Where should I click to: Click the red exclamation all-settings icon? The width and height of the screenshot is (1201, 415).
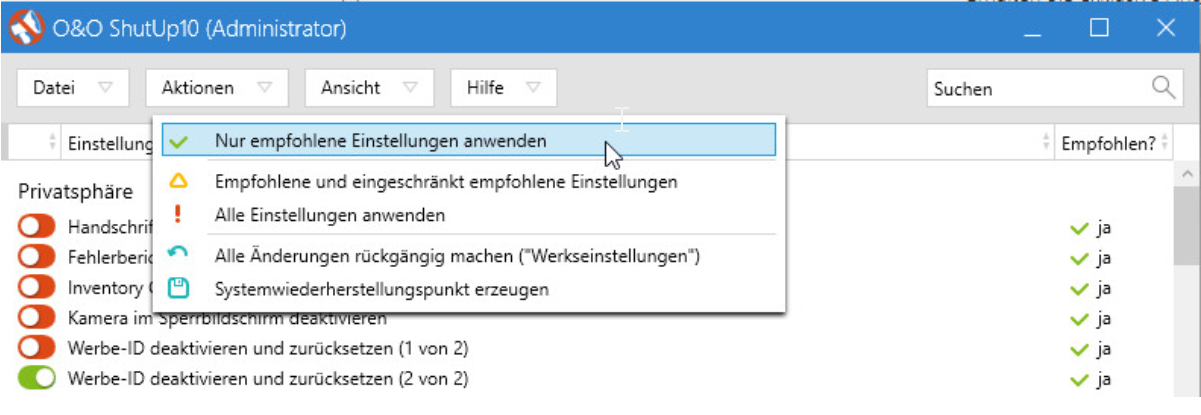pyautogui.click(x=178, y=214)
